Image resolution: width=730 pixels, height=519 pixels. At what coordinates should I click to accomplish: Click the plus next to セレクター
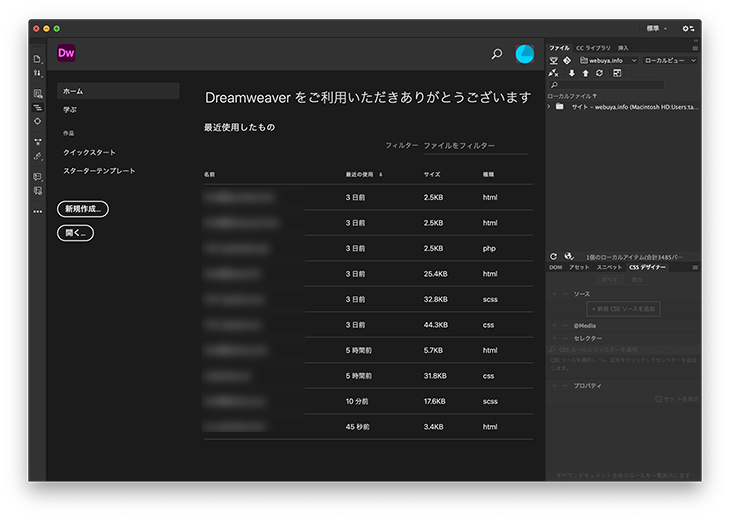(x=554, y=338)
